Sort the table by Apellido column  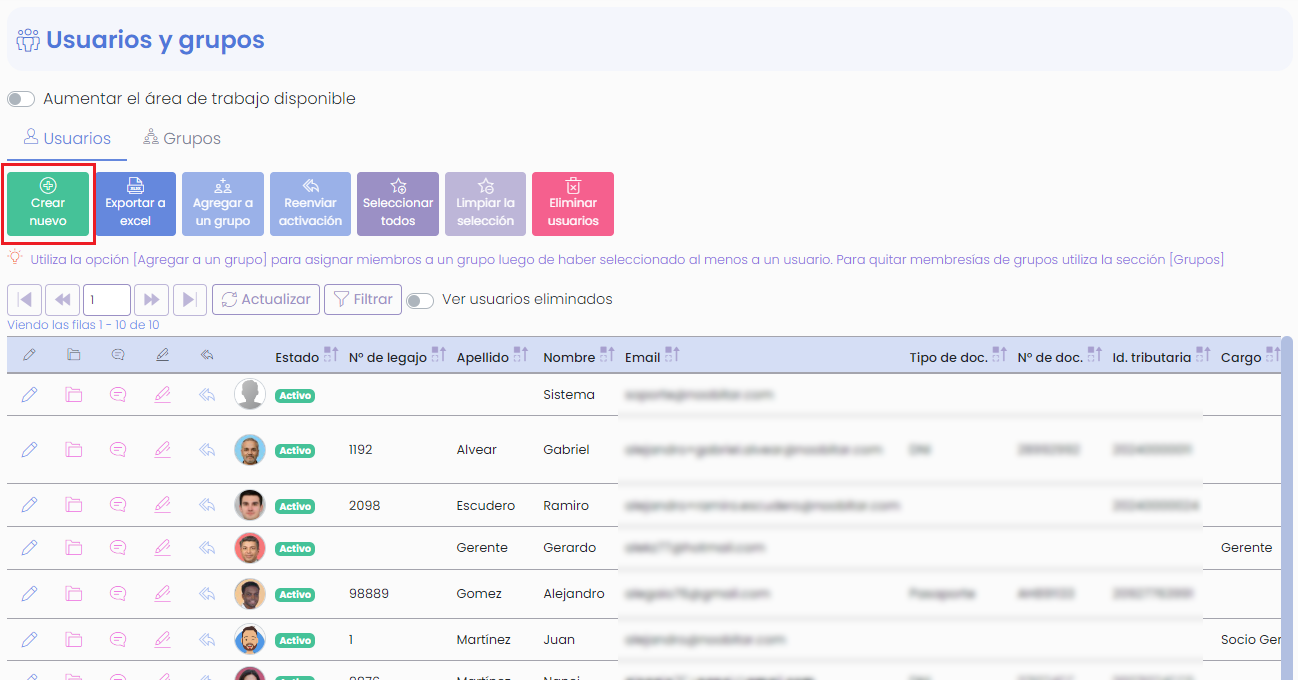521,356
